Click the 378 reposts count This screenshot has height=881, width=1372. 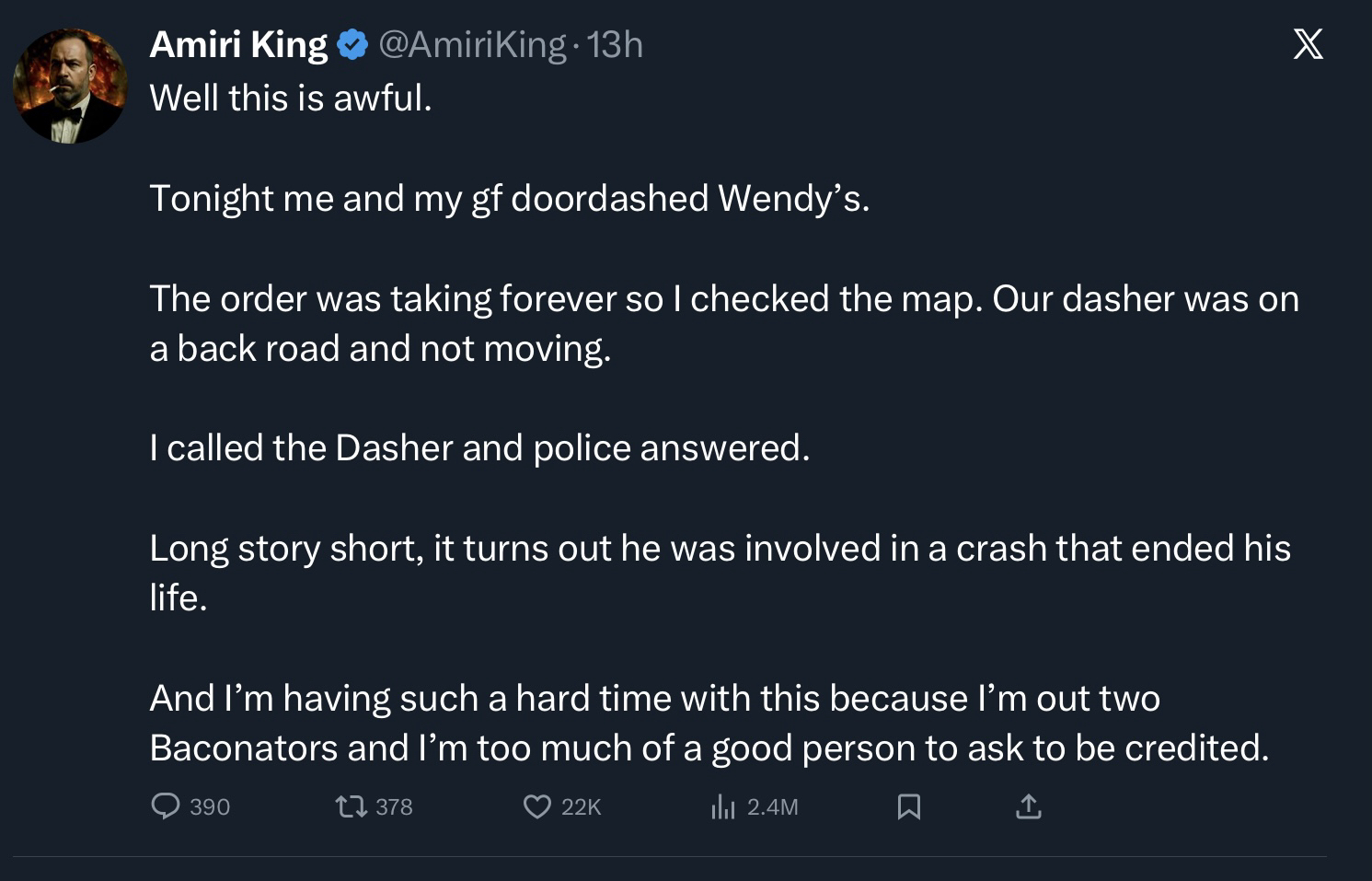pyautogui.click(x=394, y=807)
